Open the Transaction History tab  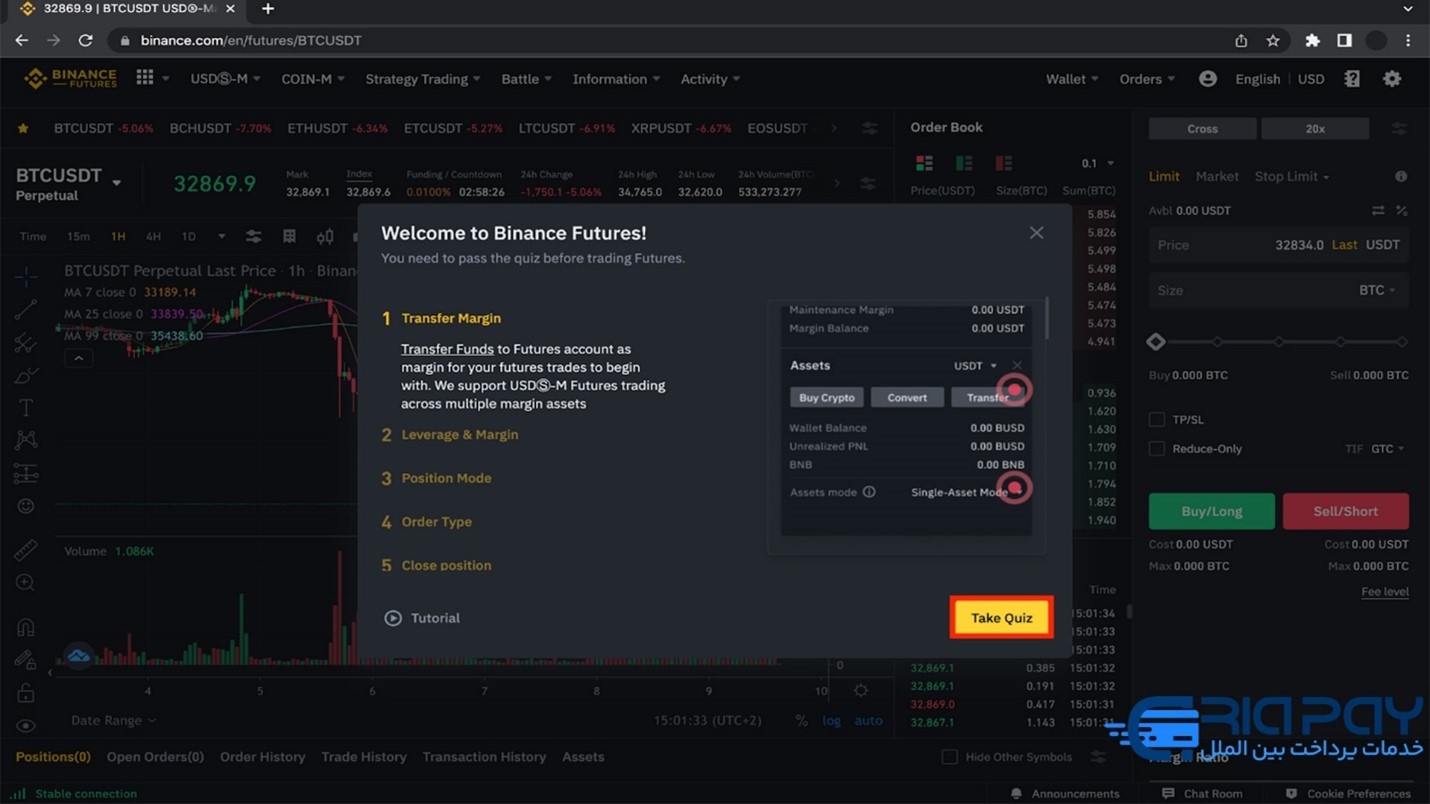pos(484,757)
